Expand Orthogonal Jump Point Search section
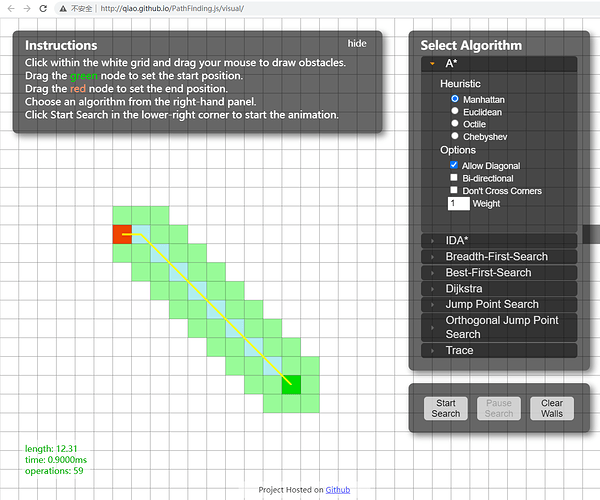Viewport: 600px width, 500px height. pyautogui.click(x=499, y=327)
